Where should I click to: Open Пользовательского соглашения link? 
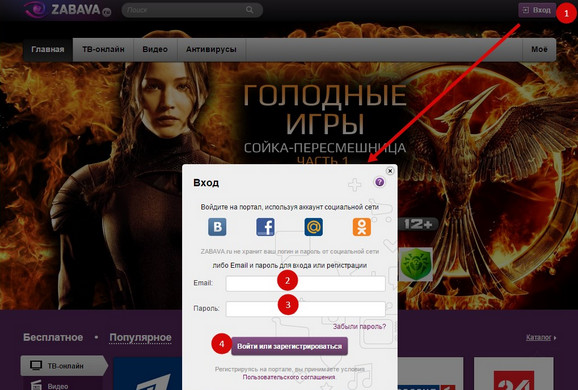point(289,377)
